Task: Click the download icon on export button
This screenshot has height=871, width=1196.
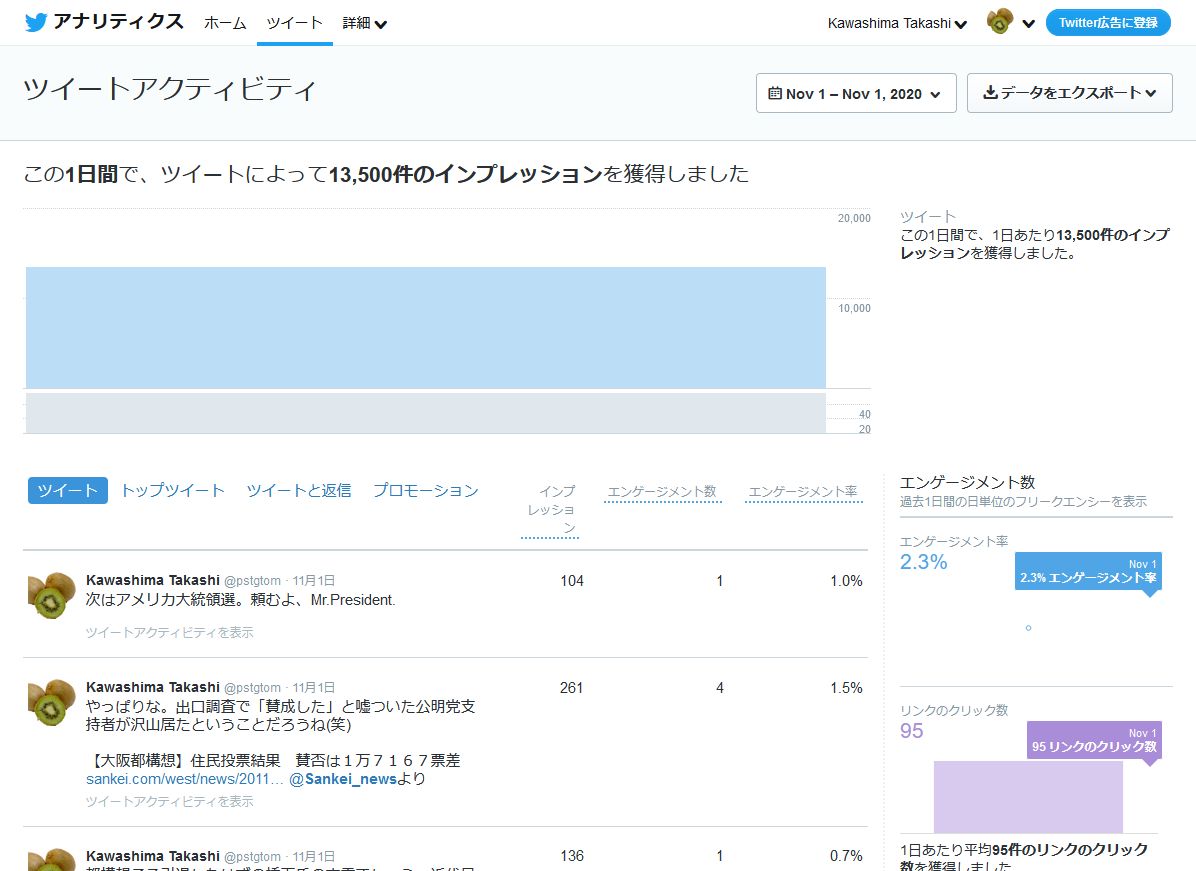Action: click(x=990, y=92)
